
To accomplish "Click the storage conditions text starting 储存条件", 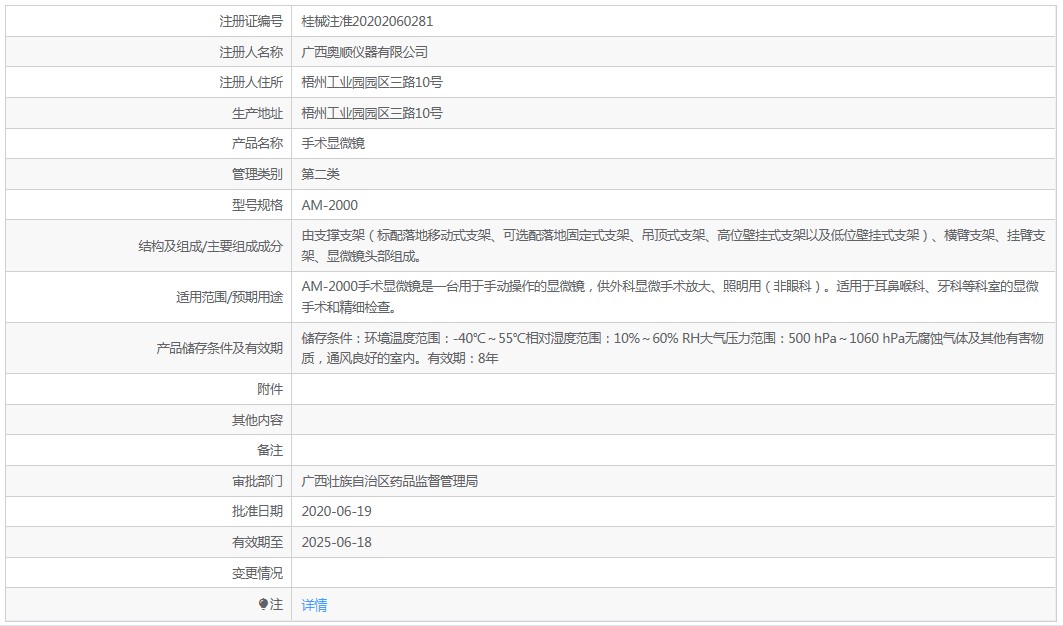I will click(x=672, y=348).
